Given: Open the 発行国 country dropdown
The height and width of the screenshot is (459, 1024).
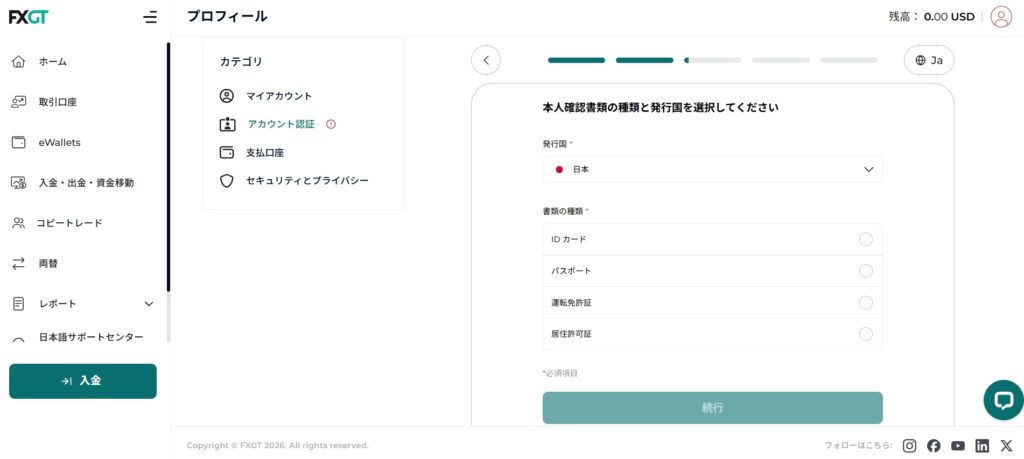Looking at the screenshot, I should coord(712,170).
